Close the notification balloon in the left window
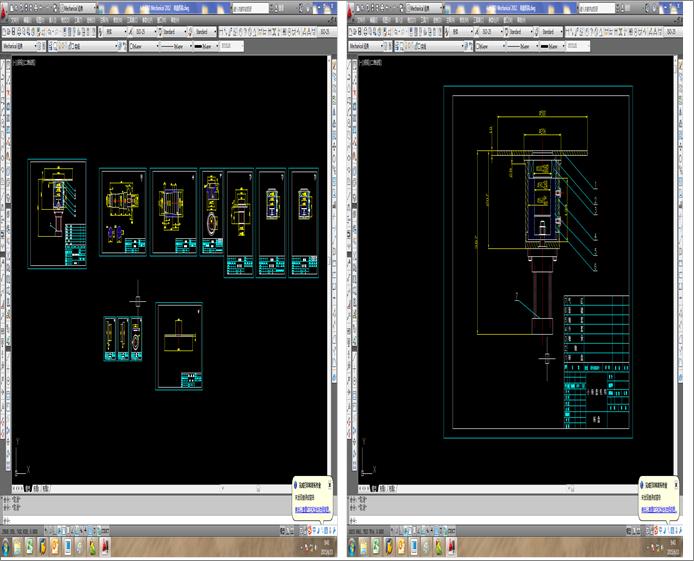 328,485
